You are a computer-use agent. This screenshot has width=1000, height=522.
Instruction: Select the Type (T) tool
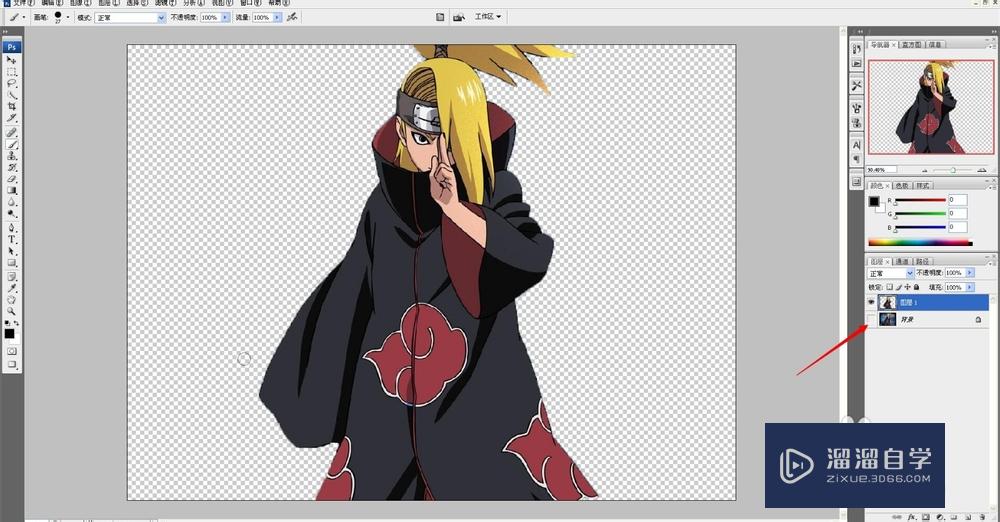coord(12,240)
